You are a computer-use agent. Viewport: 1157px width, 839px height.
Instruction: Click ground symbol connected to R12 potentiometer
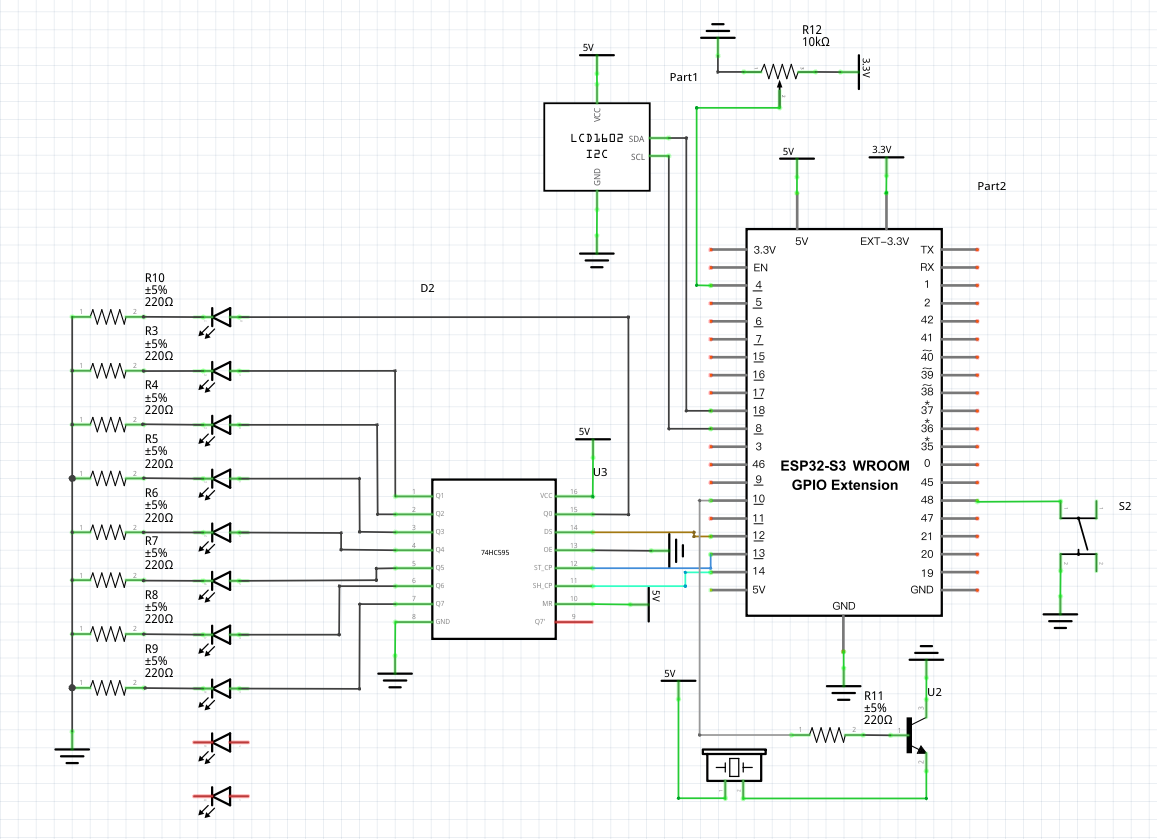coord(718,31)
